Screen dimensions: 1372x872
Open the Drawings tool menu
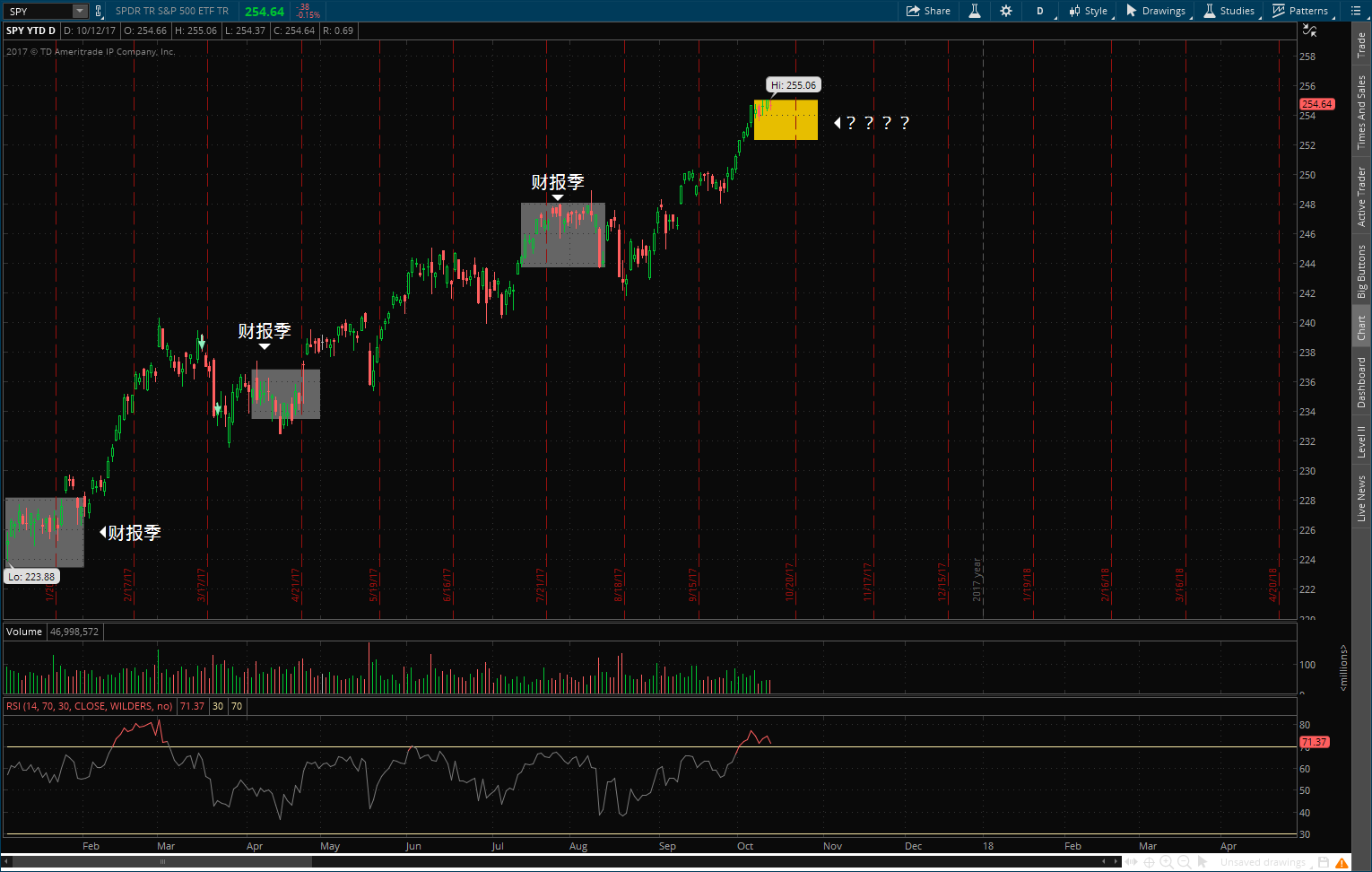click(1156, 11)
